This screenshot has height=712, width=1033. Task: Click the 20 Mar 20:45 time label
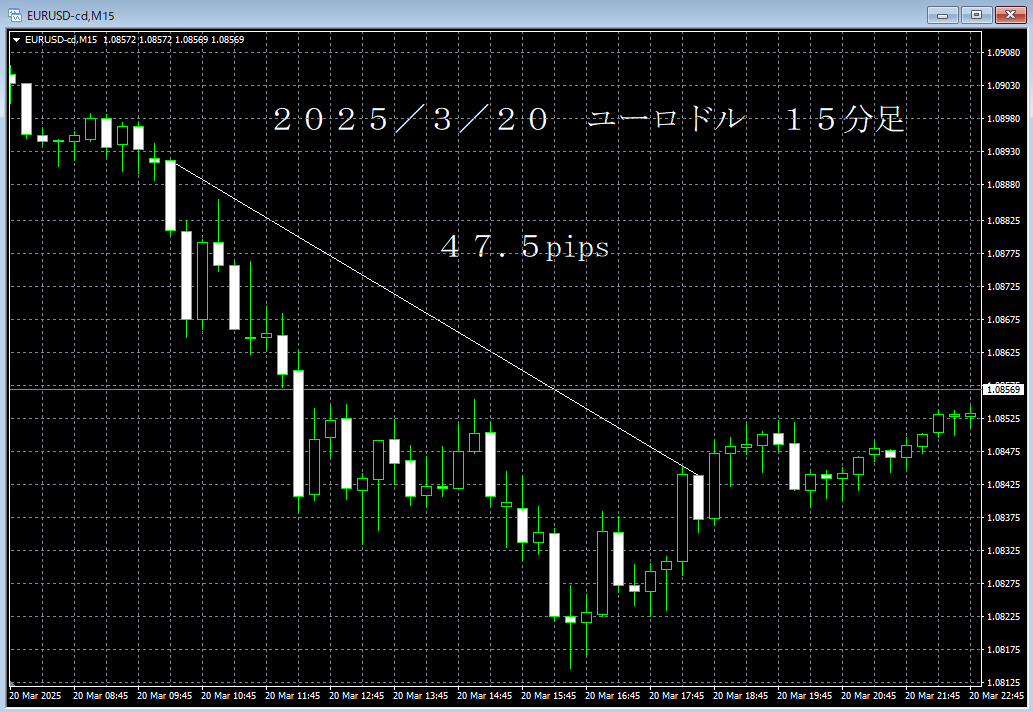pos(868,696)
